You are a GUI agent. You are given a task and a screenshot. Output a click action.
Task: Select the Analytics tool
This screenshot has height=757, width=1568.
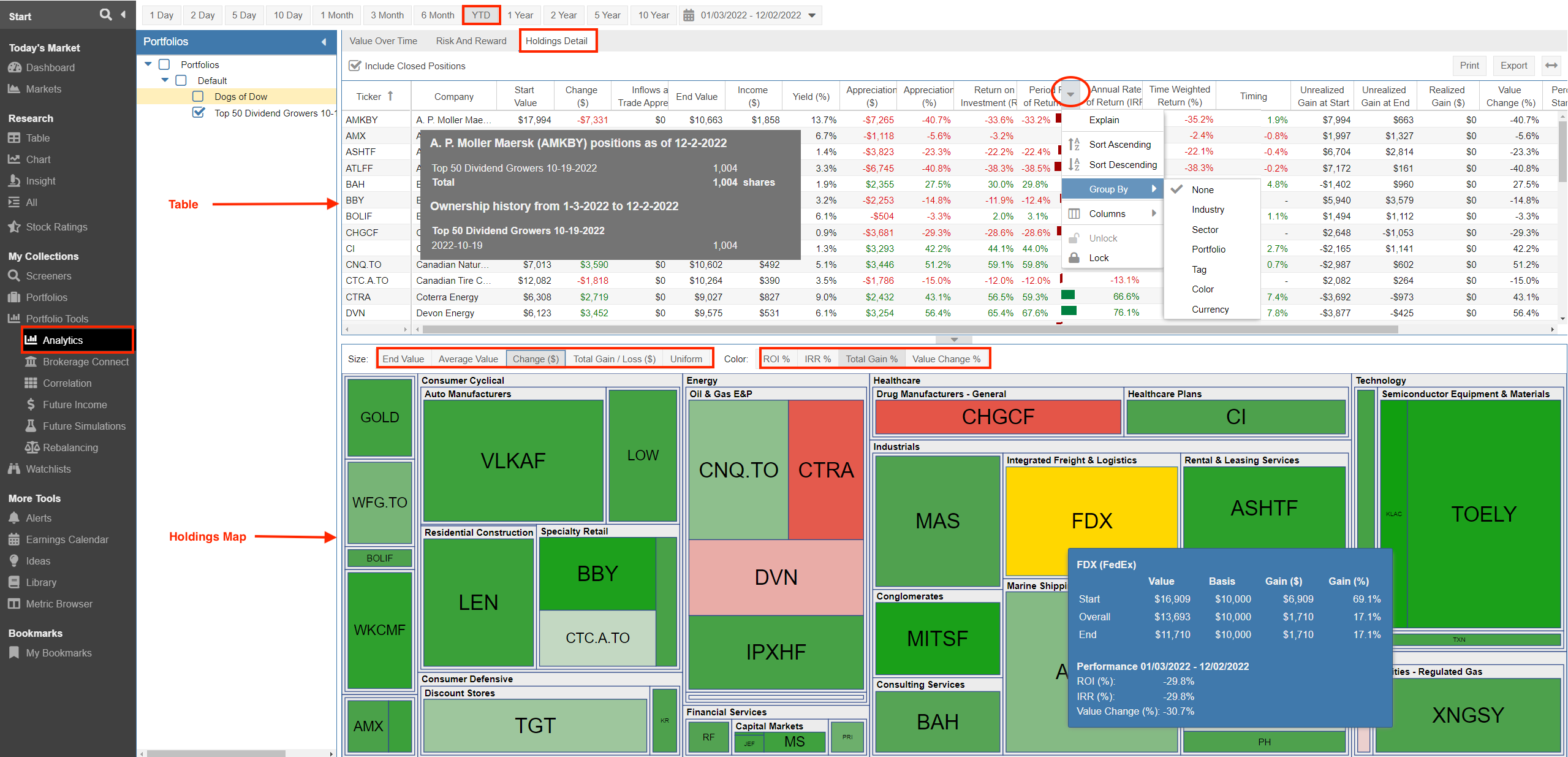78,340
